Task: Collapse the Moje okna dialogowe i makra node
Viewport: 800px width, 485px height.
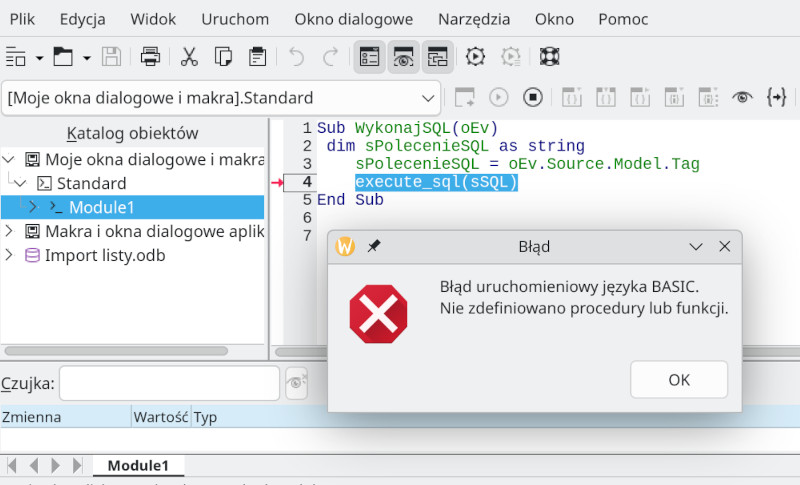Action: pyautogui.click(x=10, y=159)
